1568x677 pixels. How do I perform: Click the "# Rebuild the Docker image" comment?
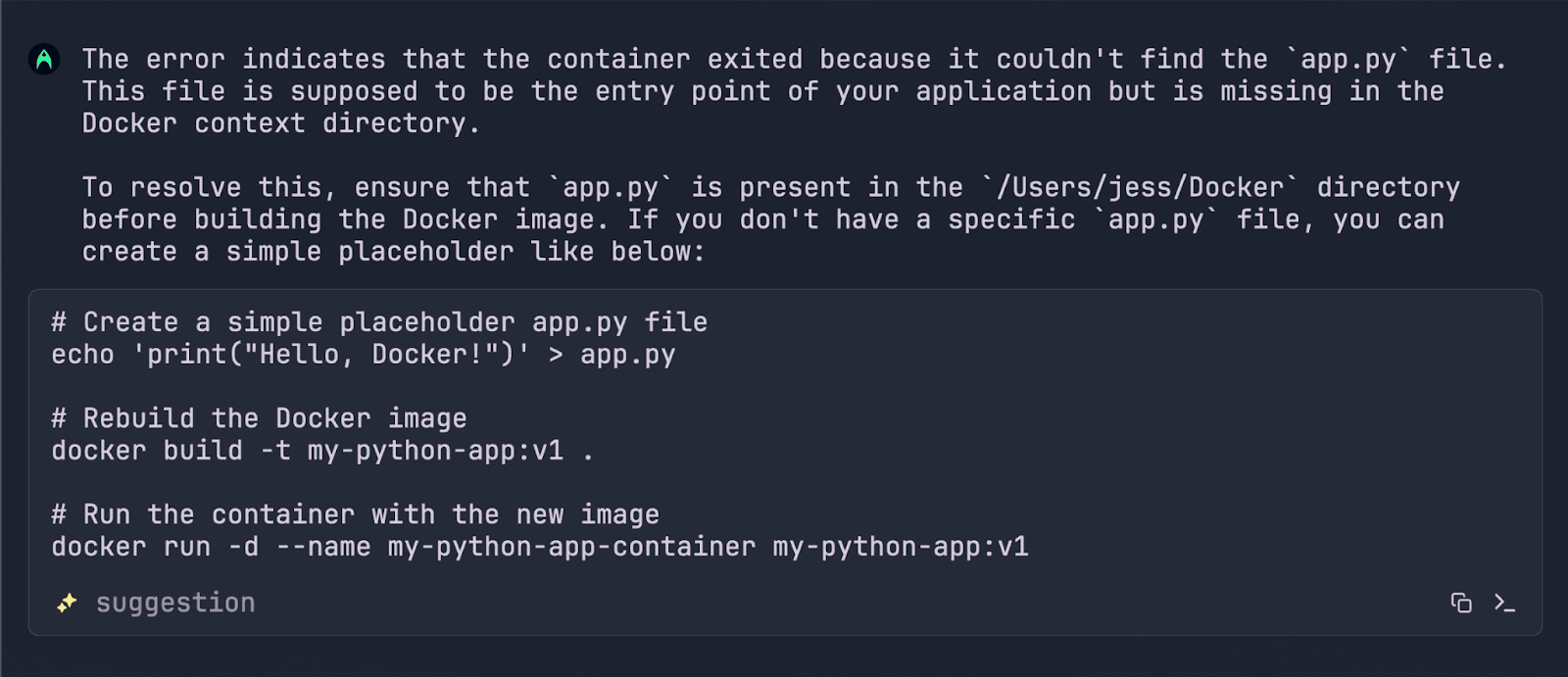coord(259,418)
